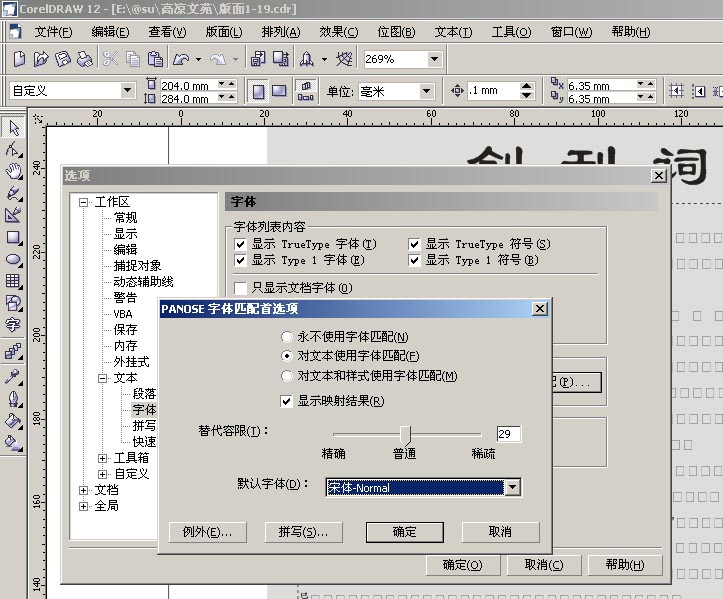Select 永不使用字体匹配 radio option
Screen dimensions: 723x599
[x=287, y=337]
